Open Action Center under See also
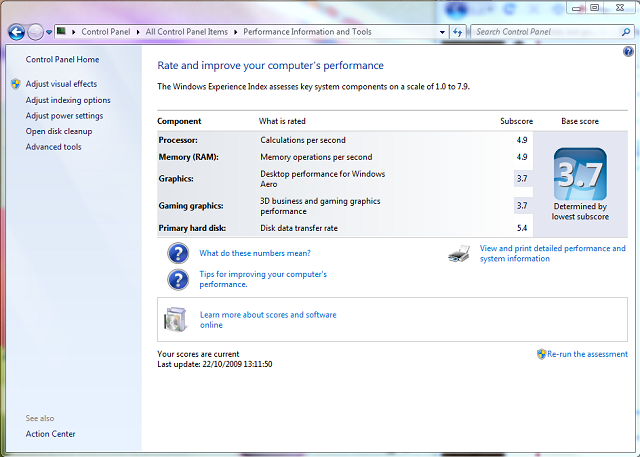The height and width of the screenshot is (457, 640). click(x=50, y=434)
